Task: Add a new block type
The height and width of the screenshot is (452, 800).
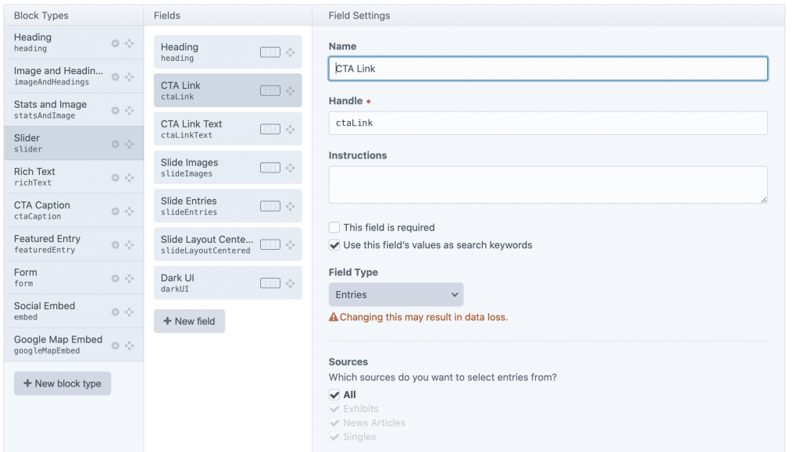Action: coord(62,383)
